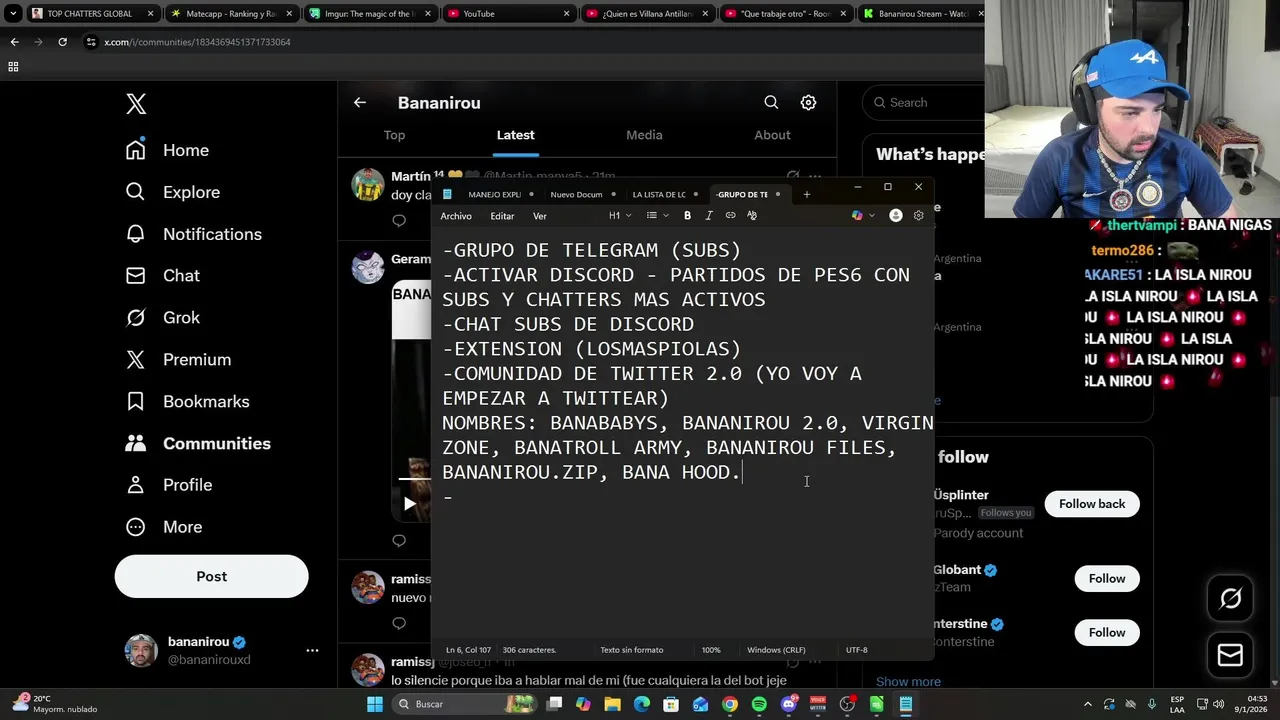1280x720 pixels.
Task: Switch to MANEJO EXPLI Notepad tab
Action: tap(494, 194)
